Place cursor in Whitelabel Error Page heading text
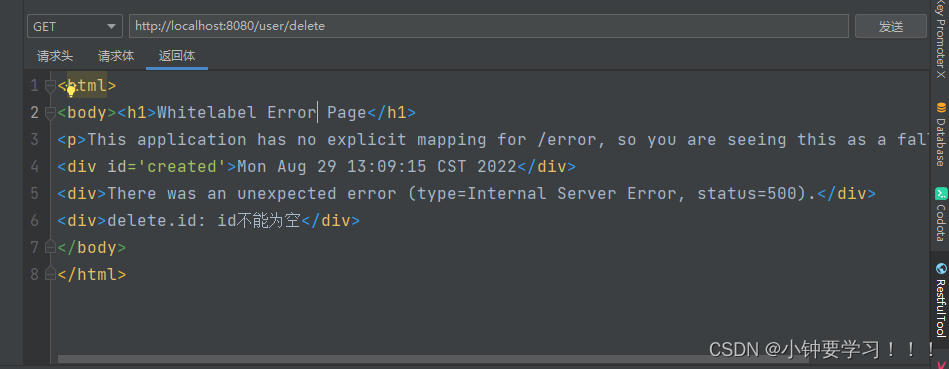This screenshot has height=369, width=949. pos(261,113)
